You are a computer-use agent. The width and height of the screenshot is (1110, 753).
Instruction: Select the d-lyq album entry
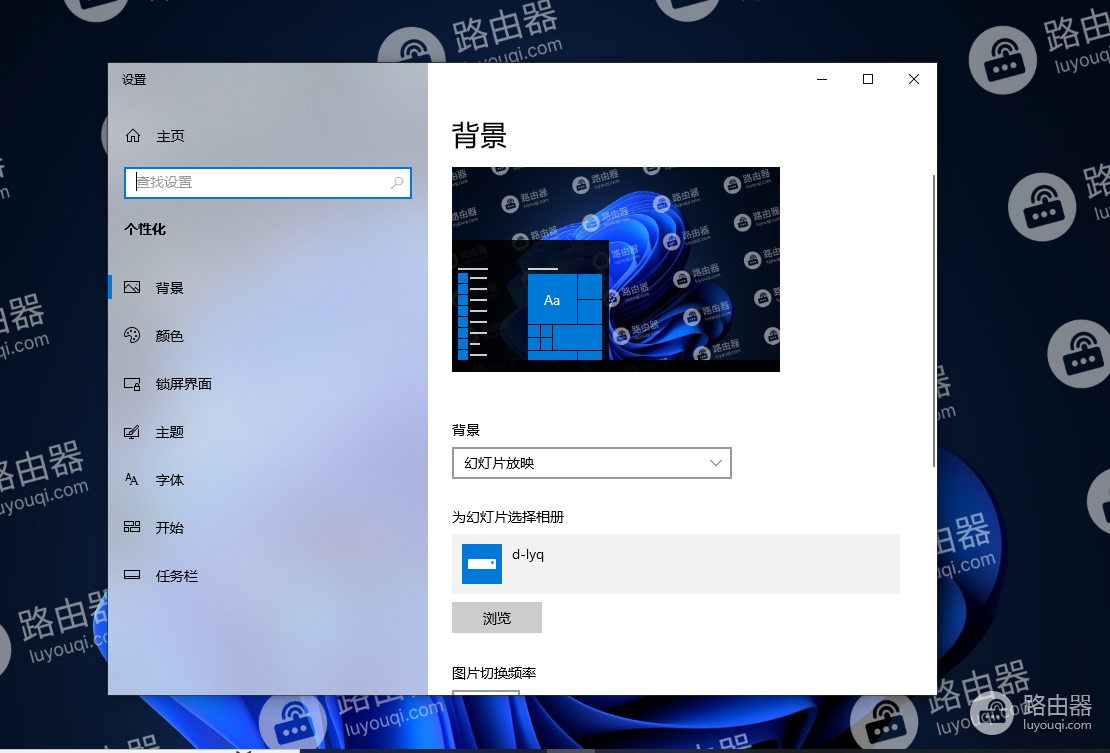[676, 564]
